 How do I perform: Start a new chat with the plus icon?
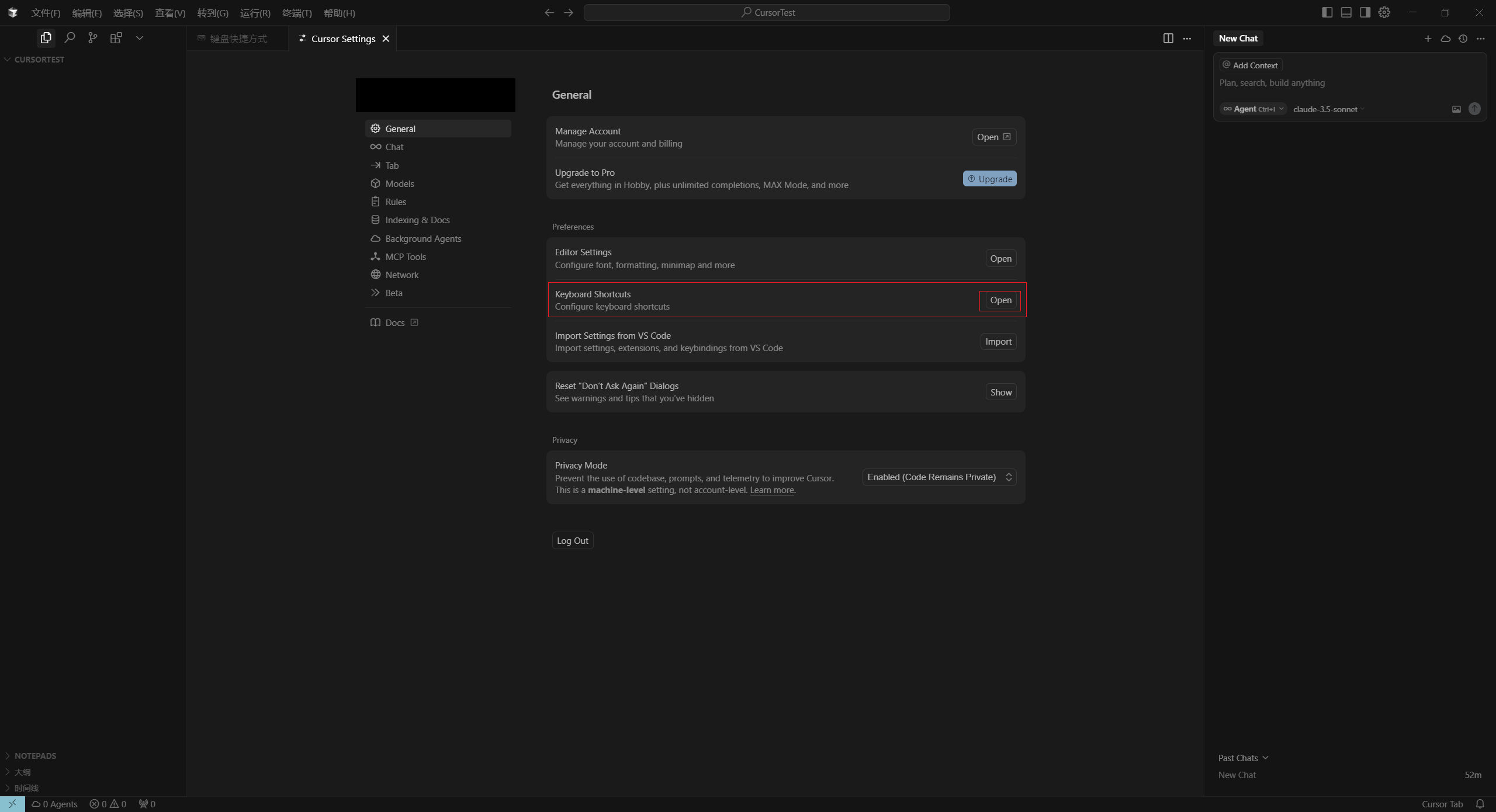click(1428, 39)
